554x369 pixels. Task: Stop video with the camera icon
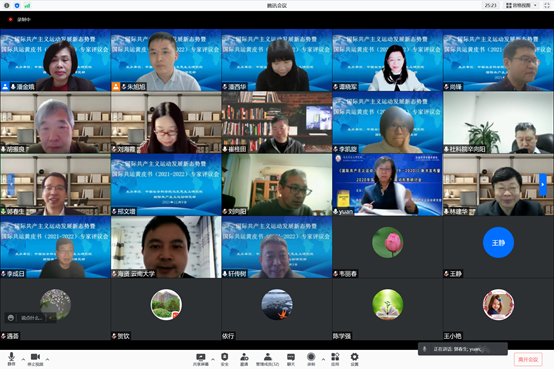[x=35, y=358]
